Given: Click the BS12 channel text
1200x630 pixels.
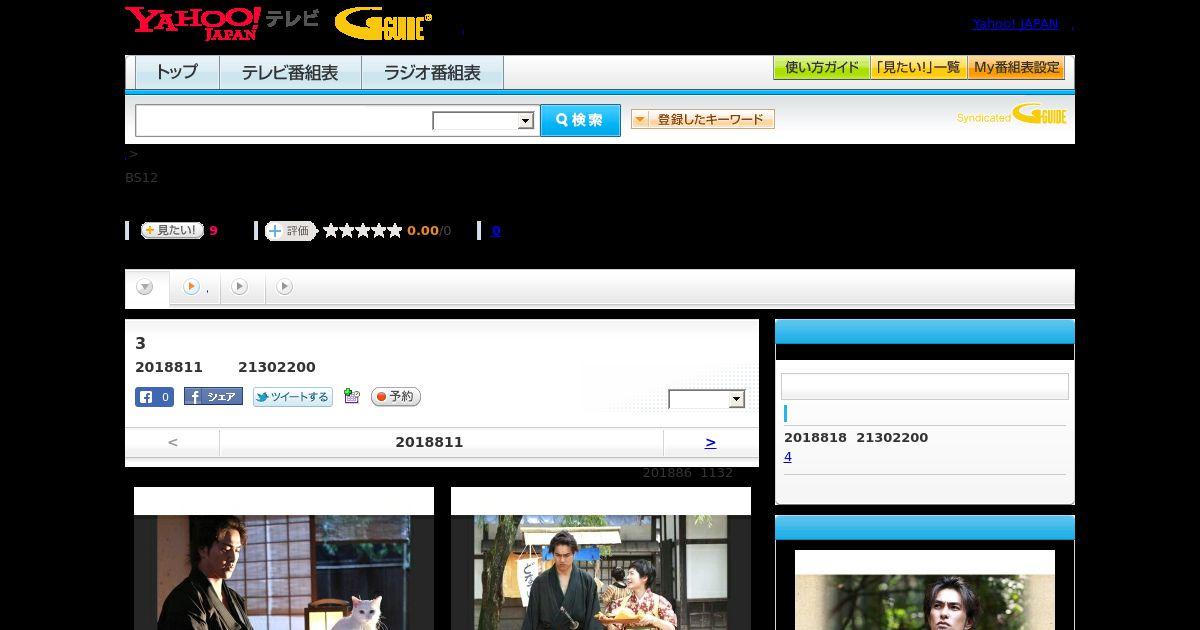Looking at the screenshot, I should pos(141,178).
